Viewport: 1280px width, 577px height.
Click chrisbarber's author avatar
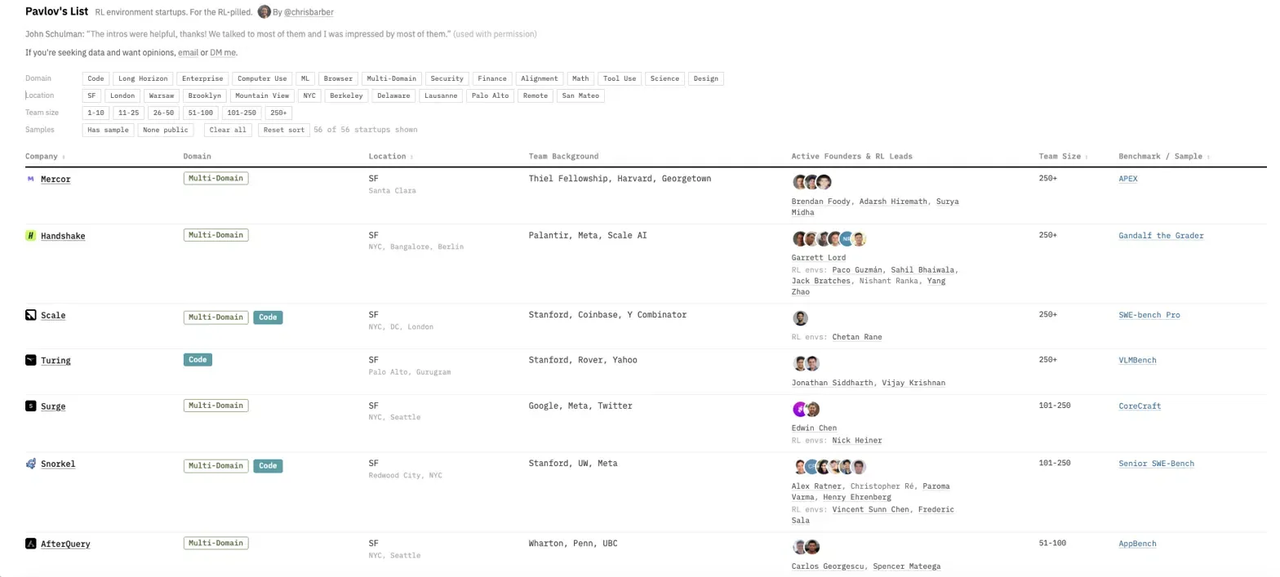coord(264,12)
